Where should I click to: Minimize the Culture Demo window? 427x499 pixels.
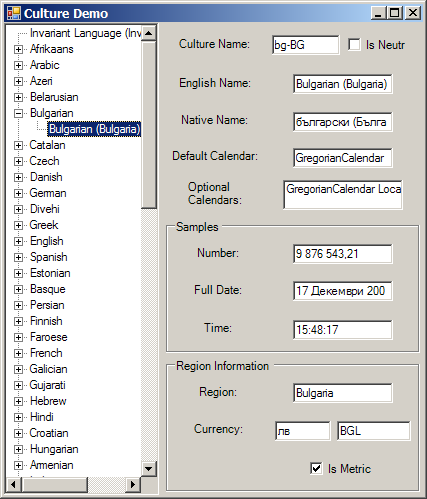click(x=379, y=13)
